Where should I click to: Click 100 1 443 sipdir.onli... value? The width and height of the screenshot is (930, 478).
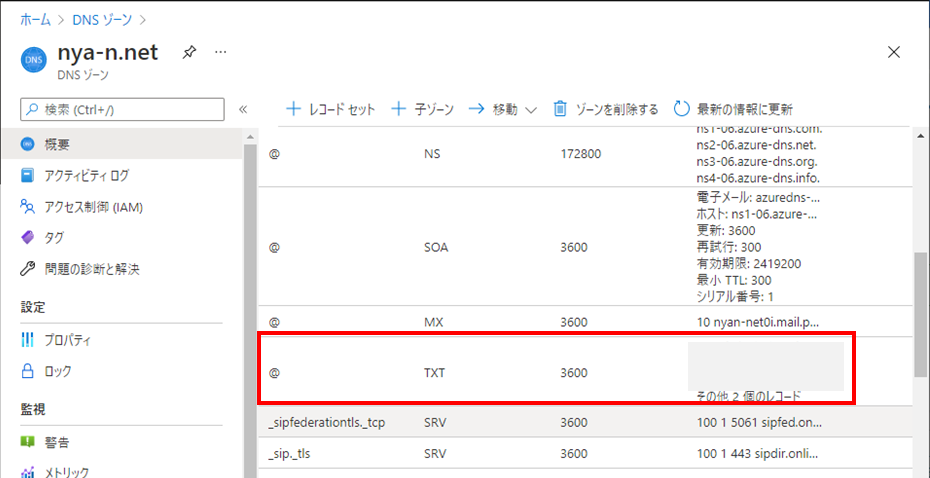point(756,454)
